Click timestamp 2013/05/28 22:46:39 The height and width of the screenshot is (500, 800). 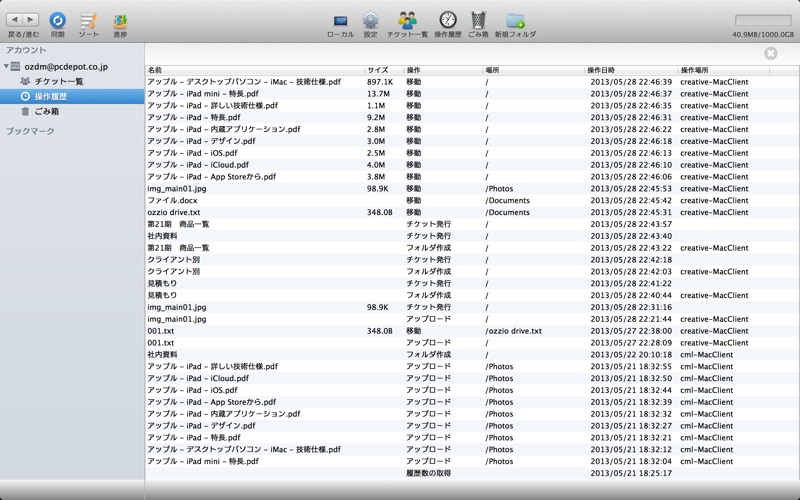pyautogui.click(x=631, y=82)
